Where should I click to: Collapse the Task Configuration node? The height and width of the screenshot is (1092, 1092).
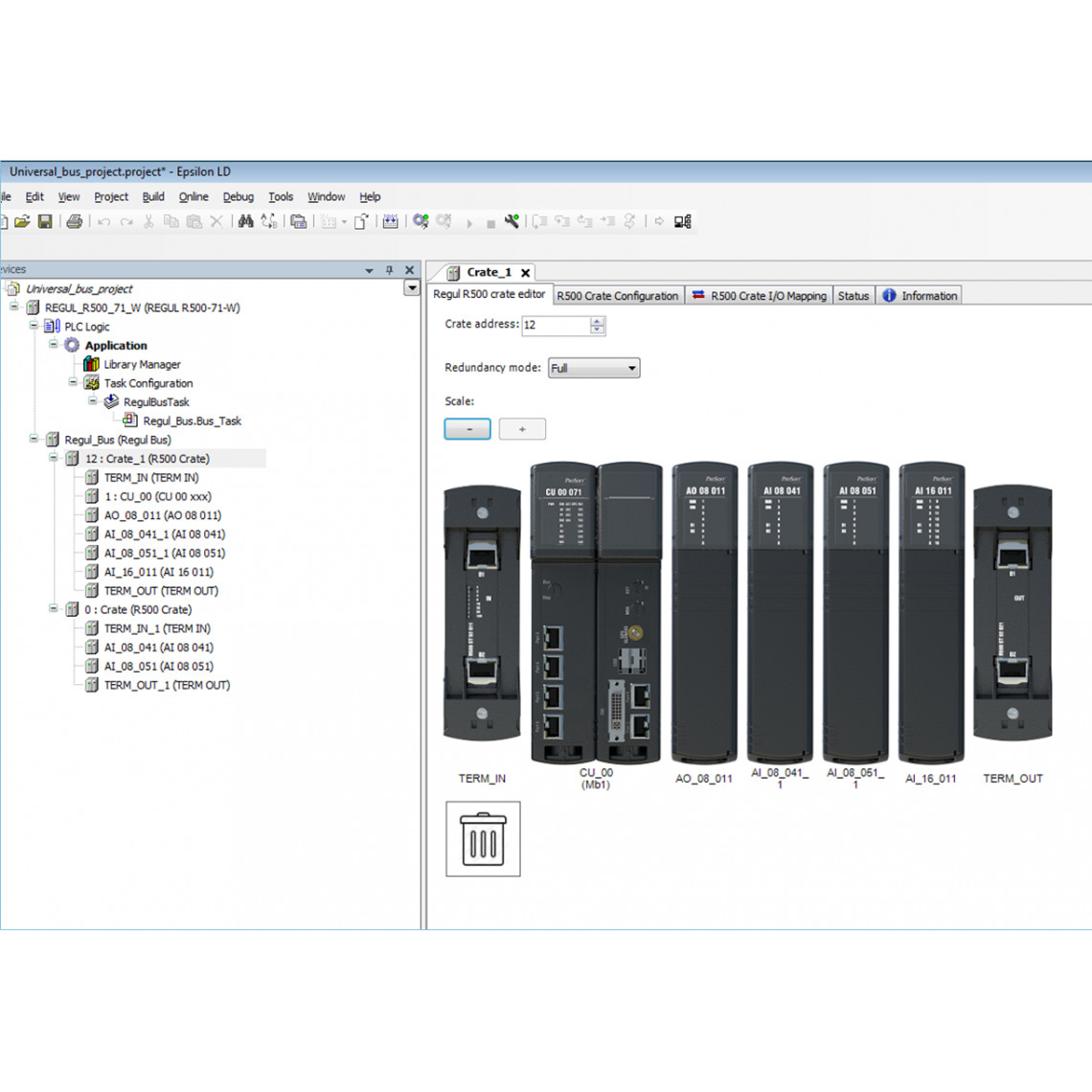pyautogui.click(x=73, y=381)
